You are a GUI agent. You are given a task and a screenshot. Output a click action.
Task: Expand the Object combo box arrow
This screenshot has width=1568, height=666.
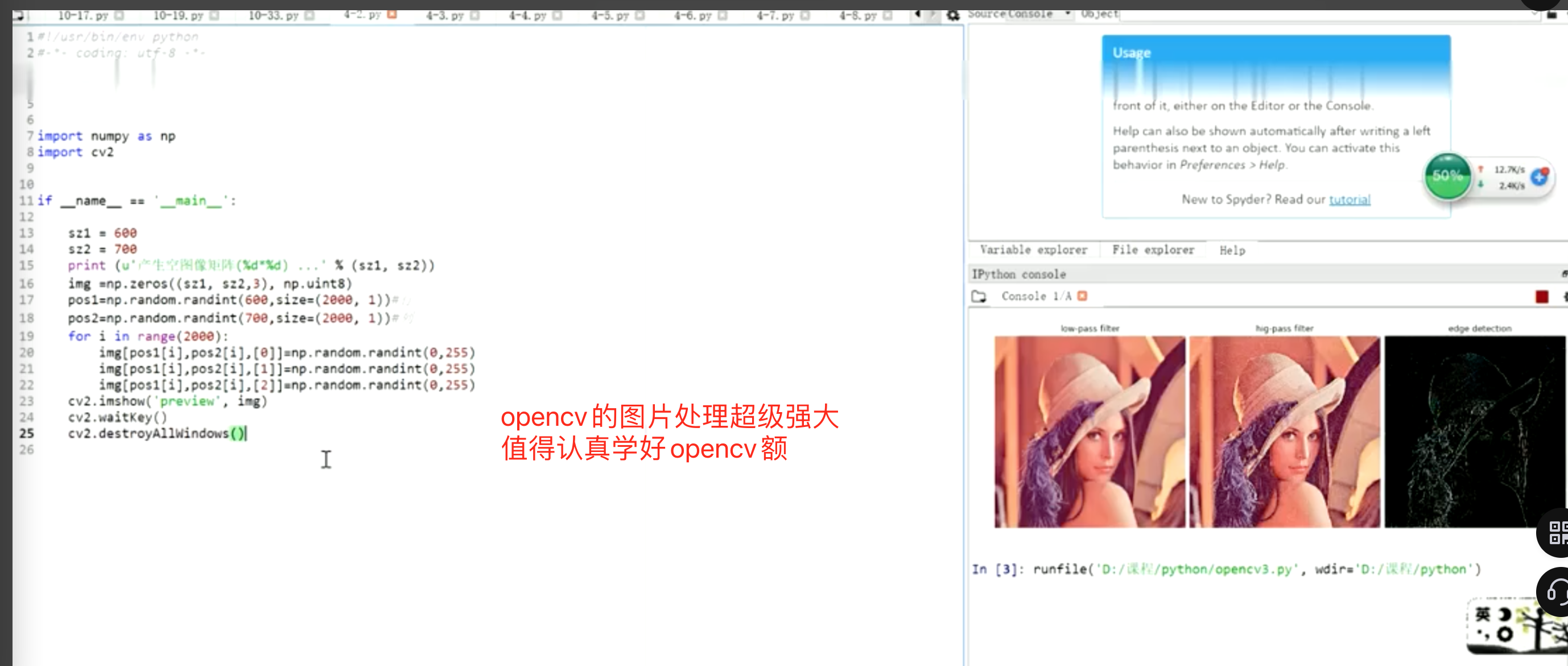(x=1533, y=14)
